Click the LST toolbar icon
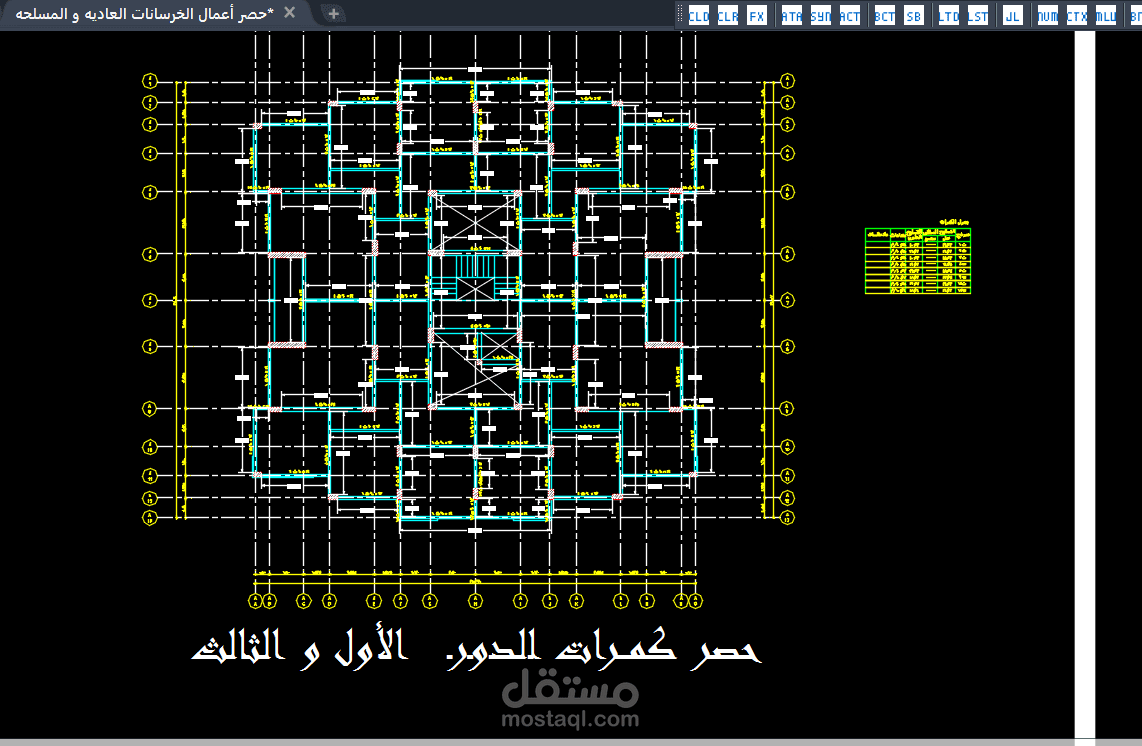The width and height of the screenshot is (1142, 746). (x=978, y=15)
